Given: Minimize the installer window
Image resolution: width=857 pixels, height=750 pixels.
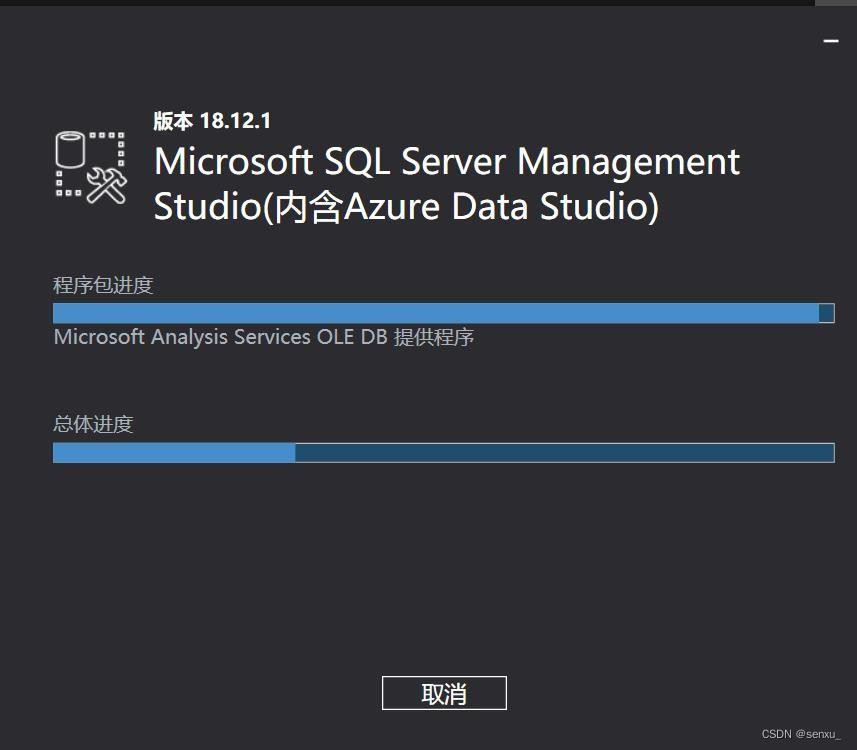Looking at the screenshot, I should (830, 40).
